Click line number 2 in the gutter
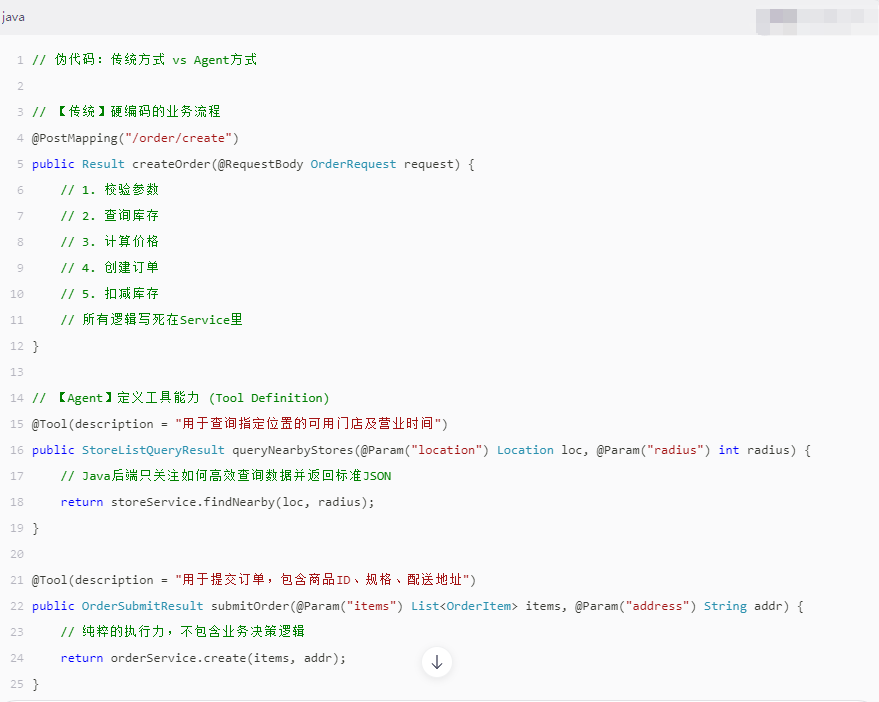 coord(20,86)
